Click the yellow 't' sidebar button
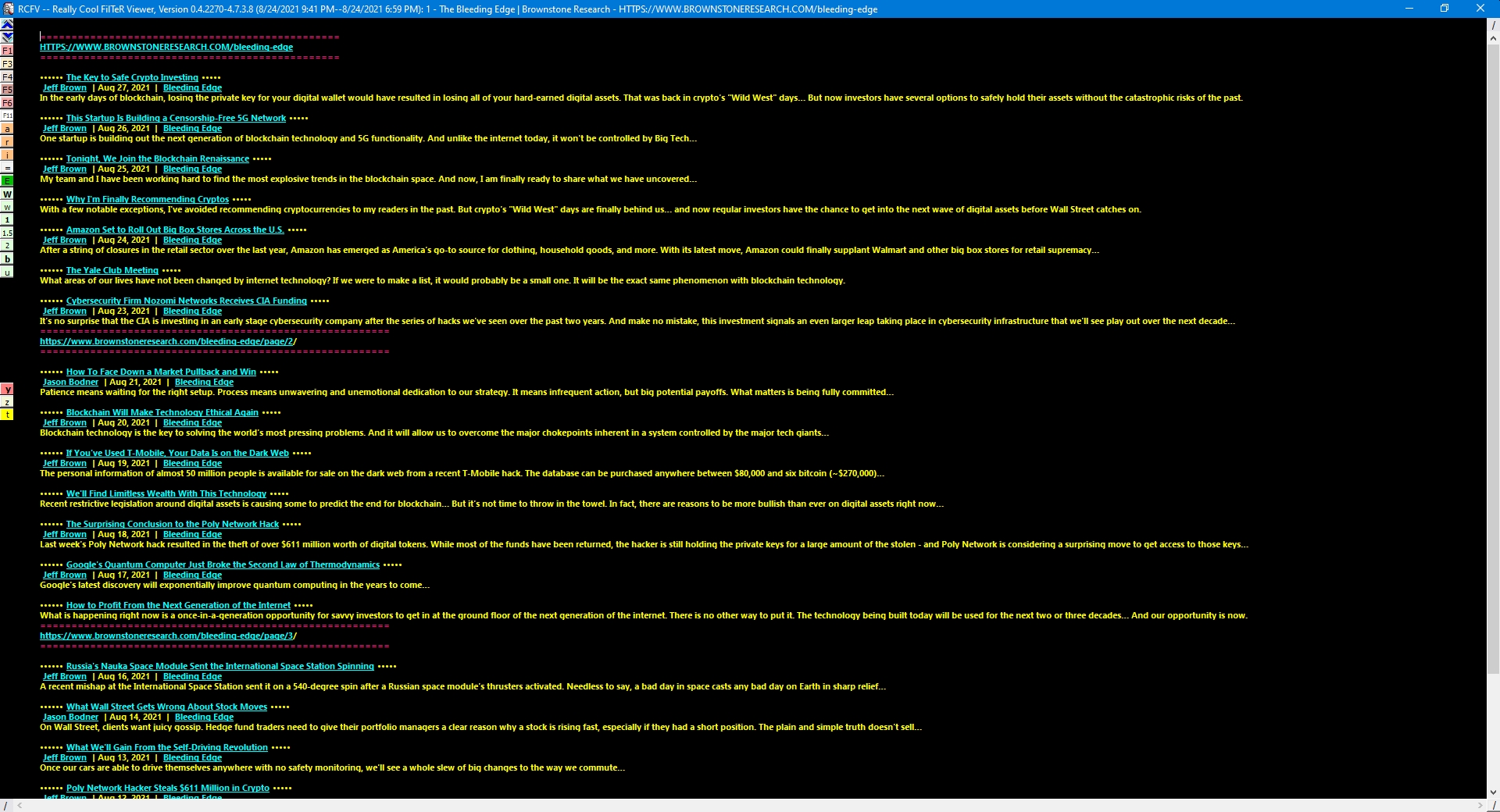Viewport: 1500px width, 812px height. click(x=7, y=415)
